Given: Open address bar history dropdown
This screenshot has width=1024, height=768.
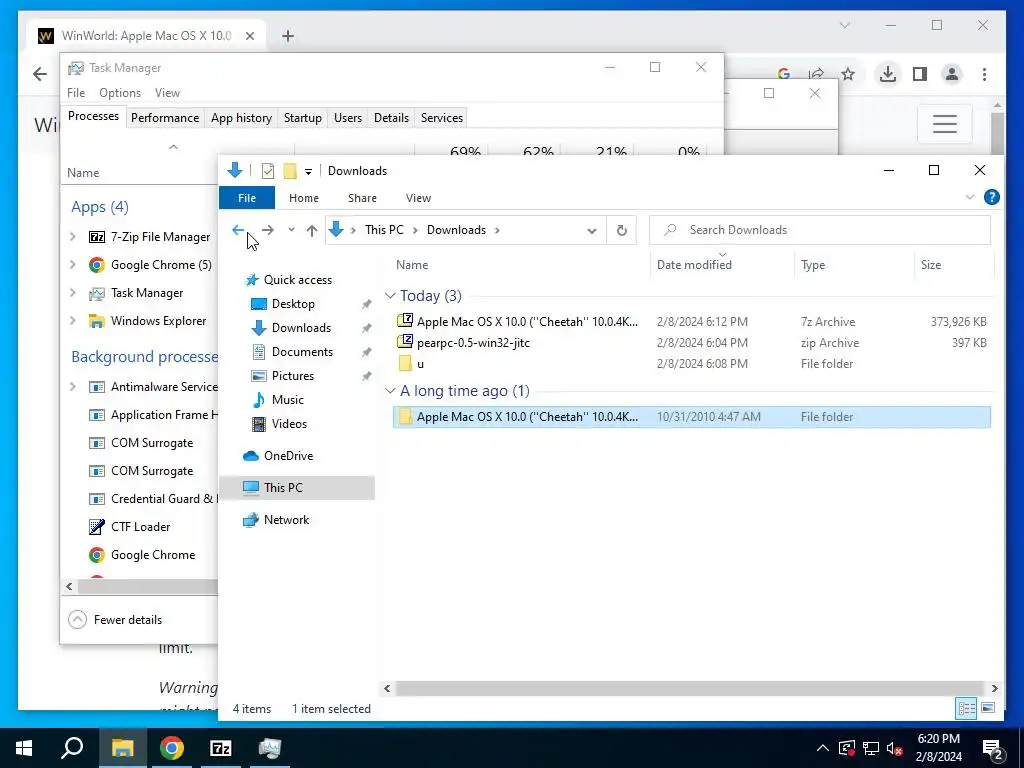Looking at the screenshot, I should [592, 230].
